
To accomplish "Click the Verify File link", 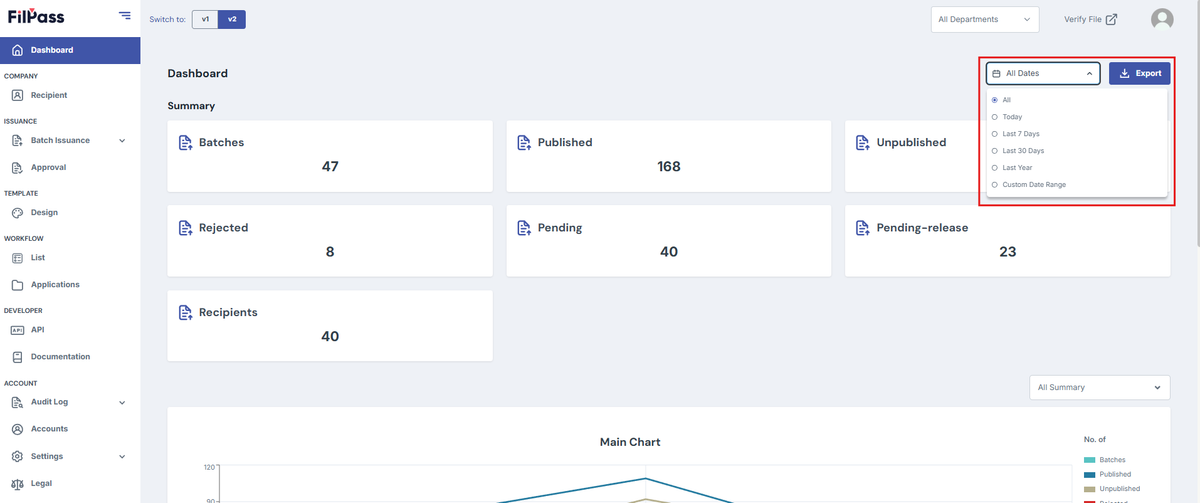I will click(x=1091, y=19).
